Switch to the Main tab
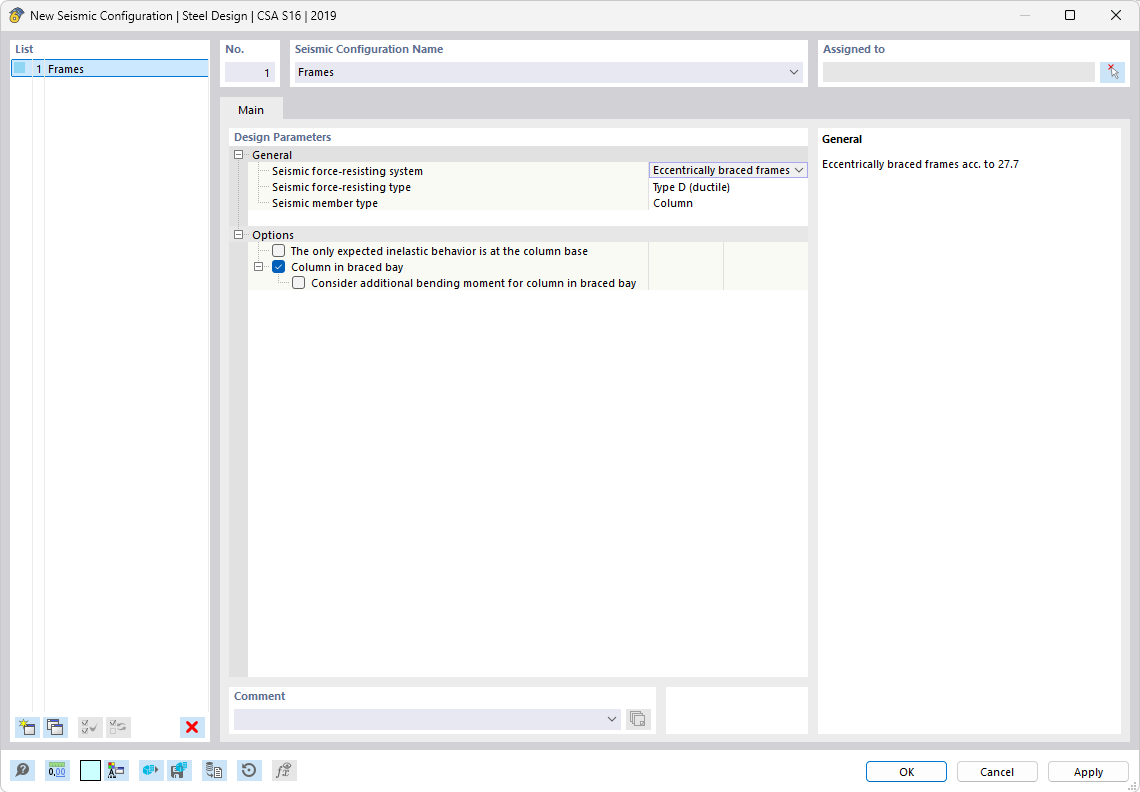 251,109
